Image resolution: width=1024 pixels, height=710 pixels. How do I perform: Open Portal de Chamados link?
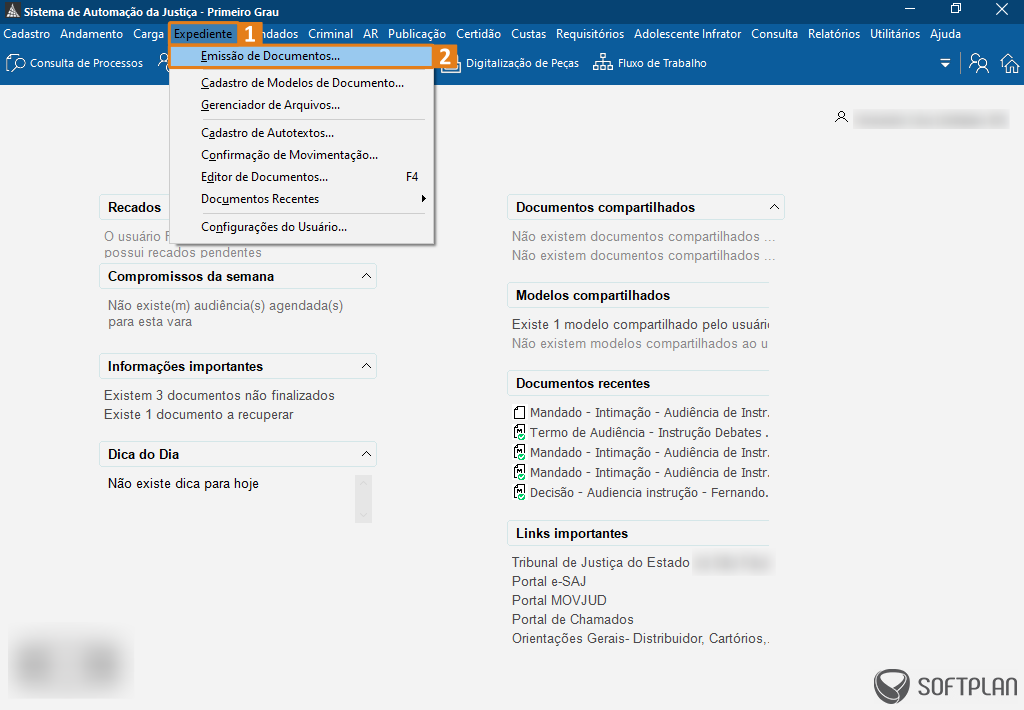[x=572, y=619]
